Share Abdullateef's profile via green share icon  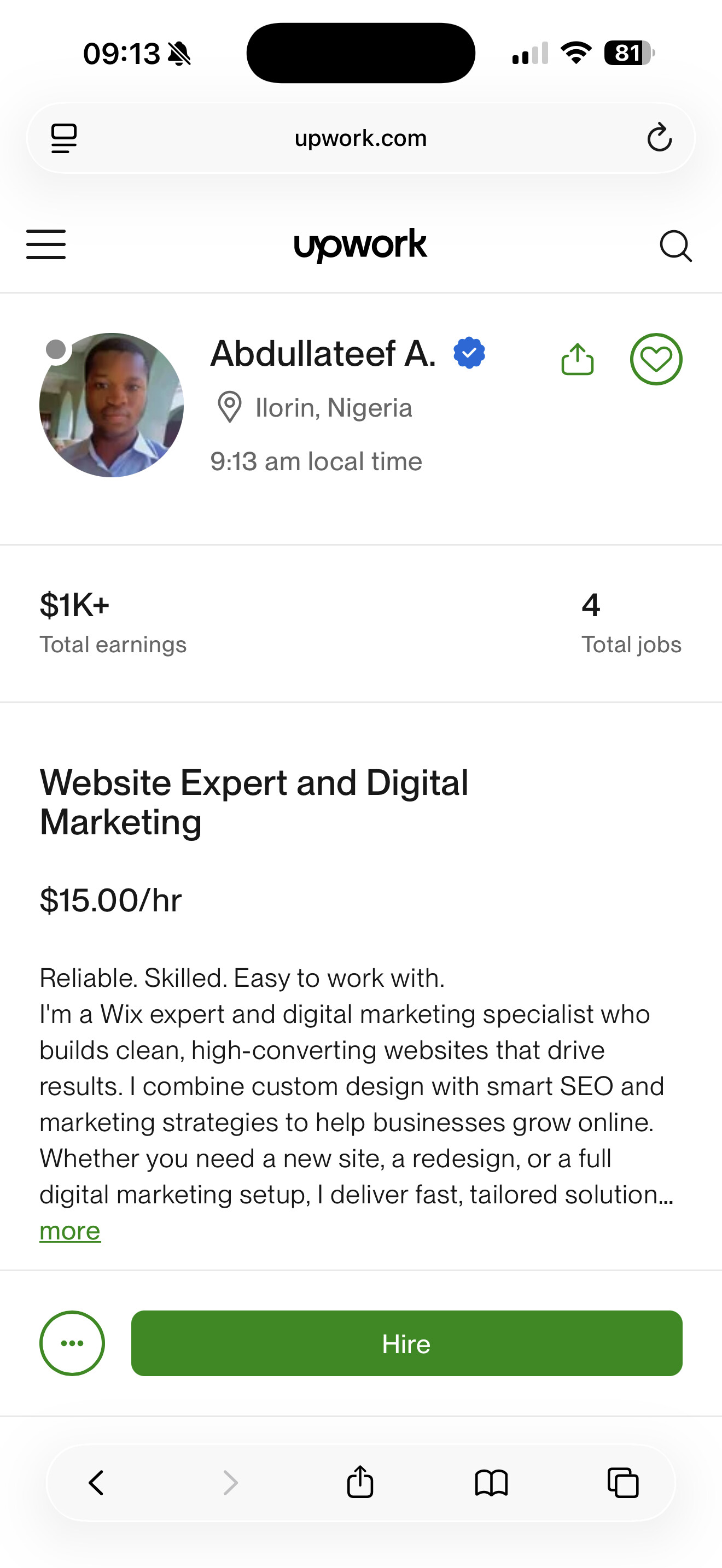coord(577,359)
